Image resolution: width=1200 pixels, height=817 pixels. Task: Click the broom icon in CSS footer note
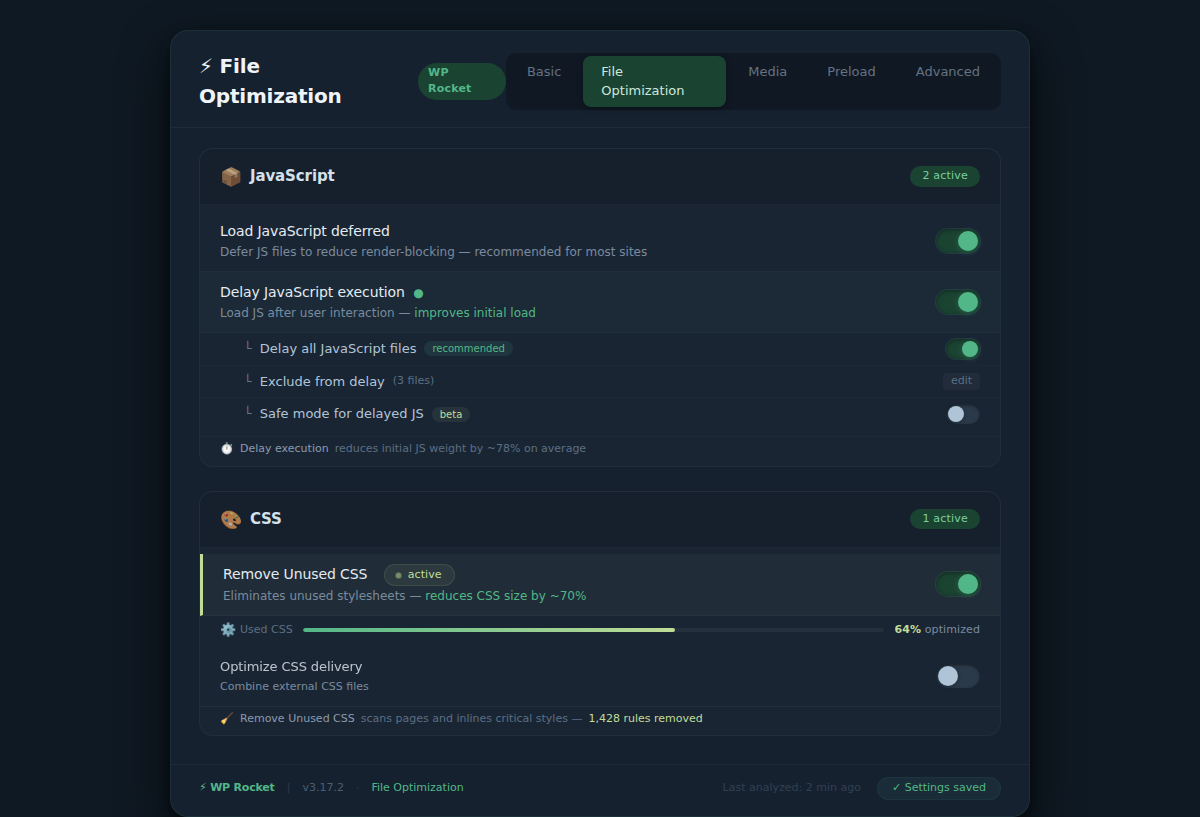(x=227, y=718)
